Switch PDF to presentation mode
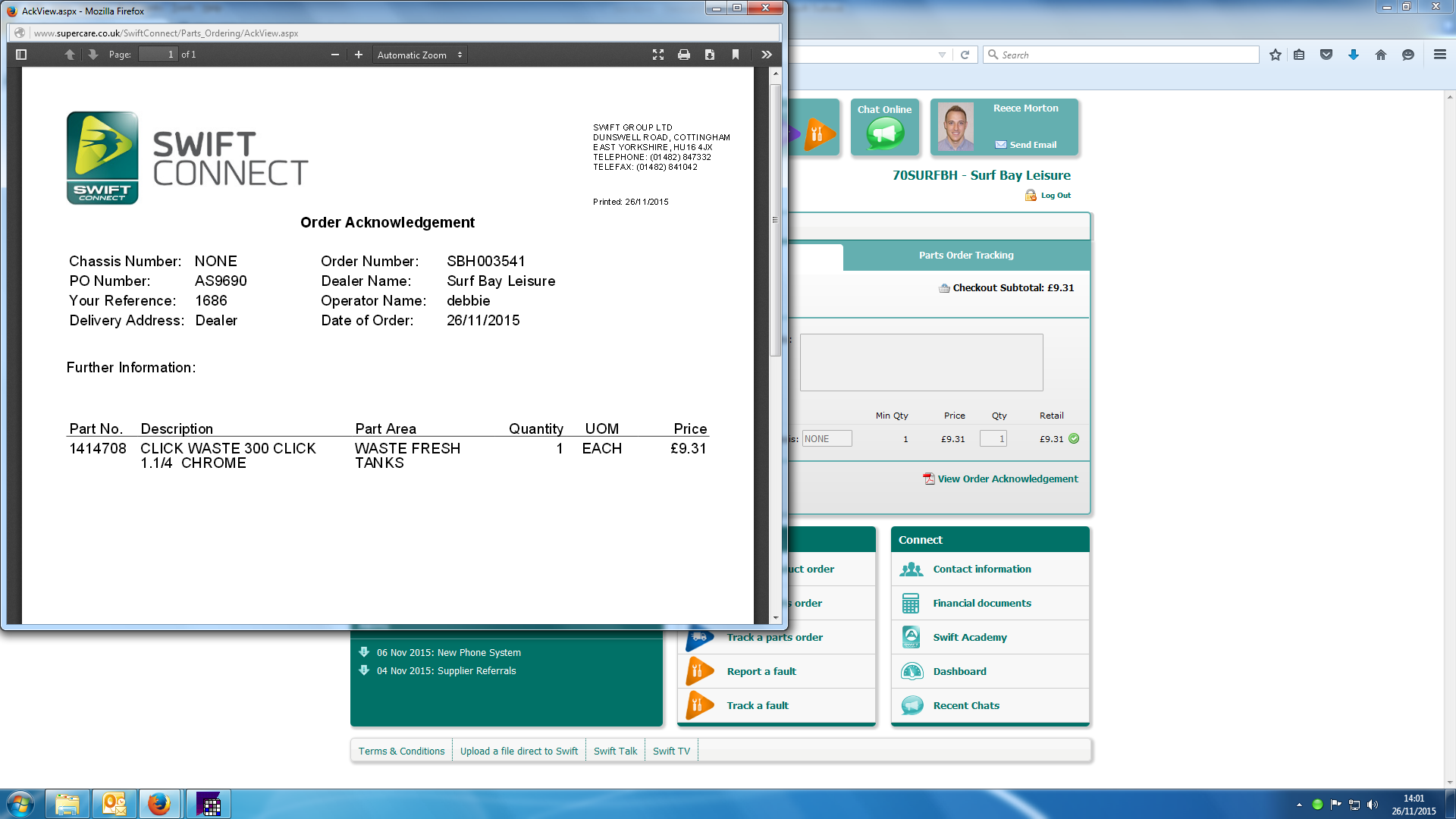This screenshot has width=1456, height=819. 658,55
